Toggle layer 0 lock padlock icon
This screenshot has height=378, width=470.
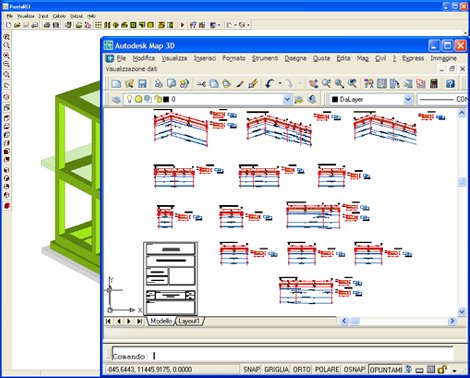point(158,99)
